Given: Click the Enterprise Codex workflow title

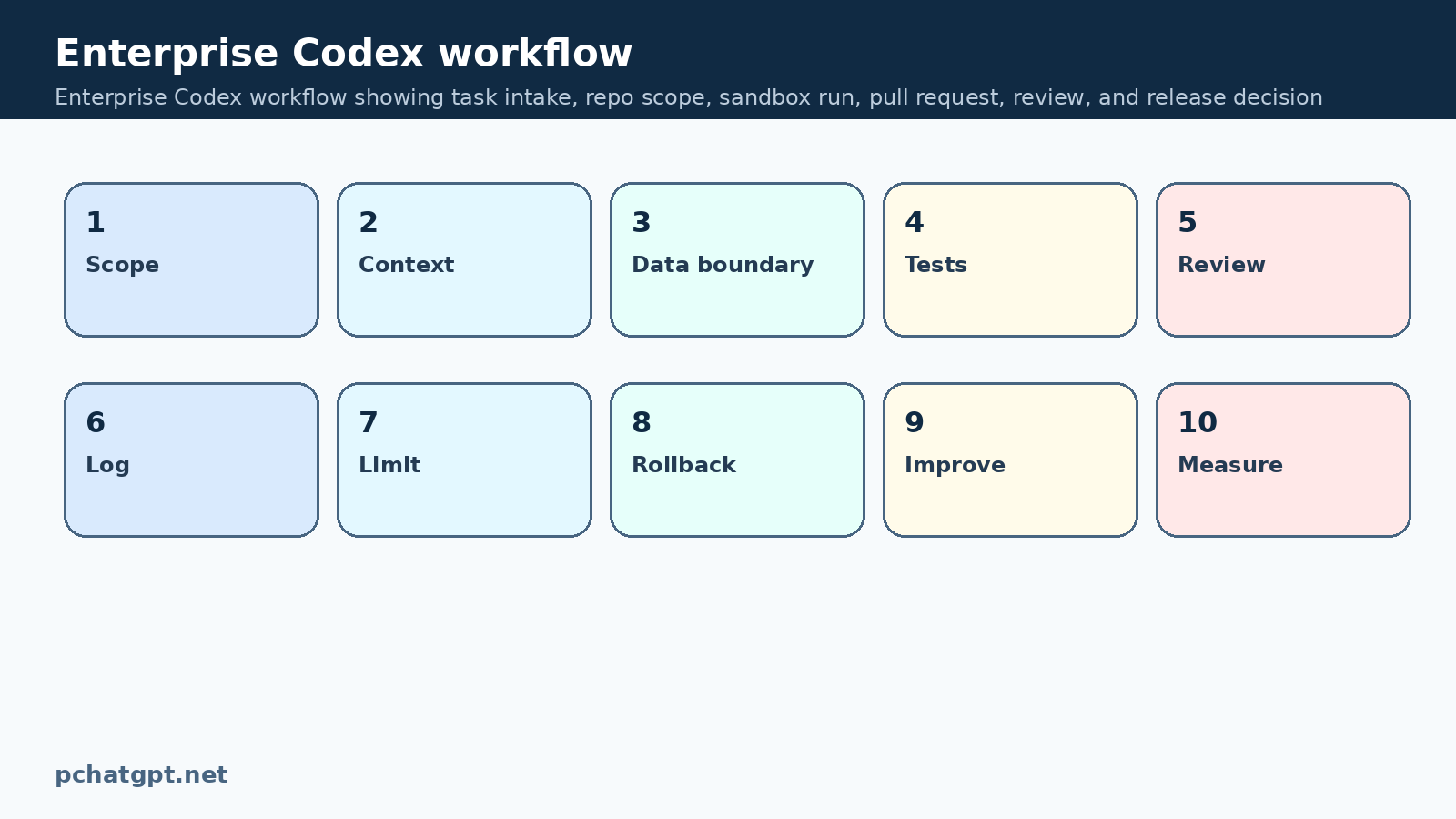Looking at the screenshot, I should pyautogui.click(x=343, y=54).
